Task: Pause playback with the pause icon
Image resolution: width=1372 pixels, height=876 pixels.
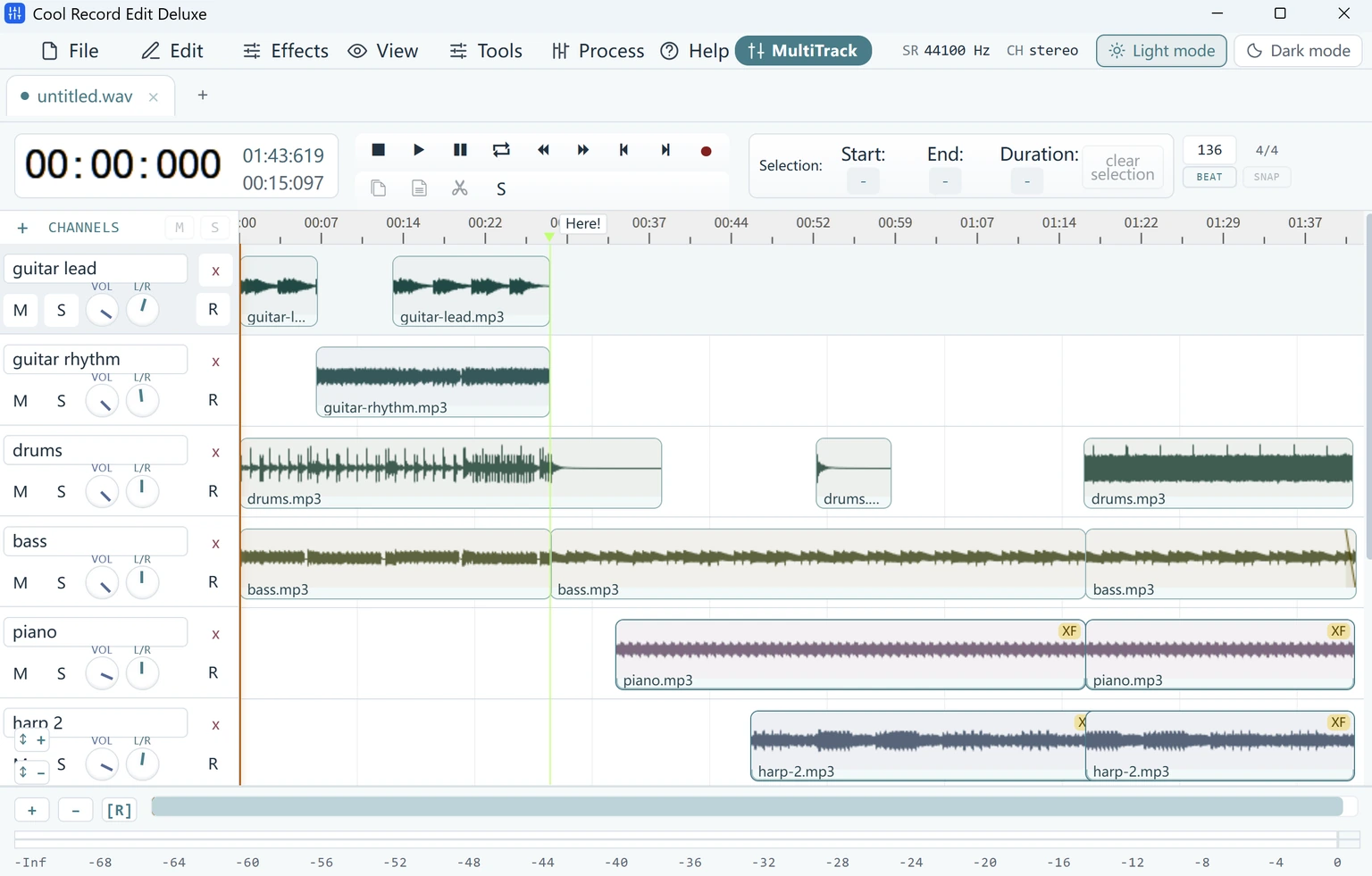Action: click(x=460, y=150)
